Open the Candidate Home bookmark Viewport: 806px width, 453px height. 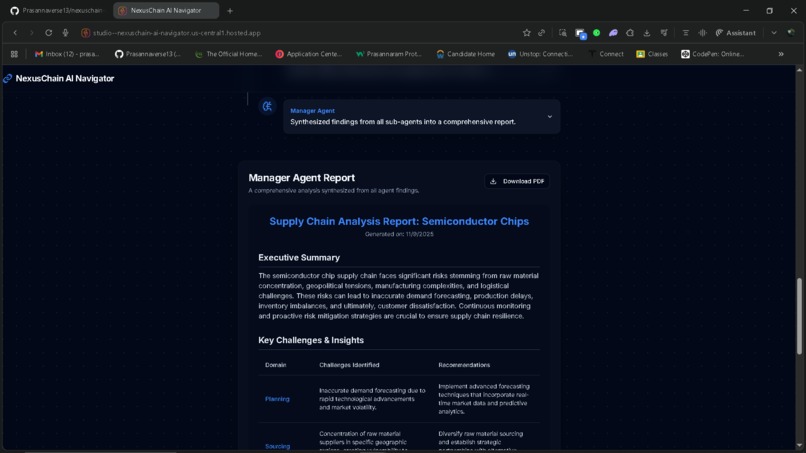click(466, 54)
